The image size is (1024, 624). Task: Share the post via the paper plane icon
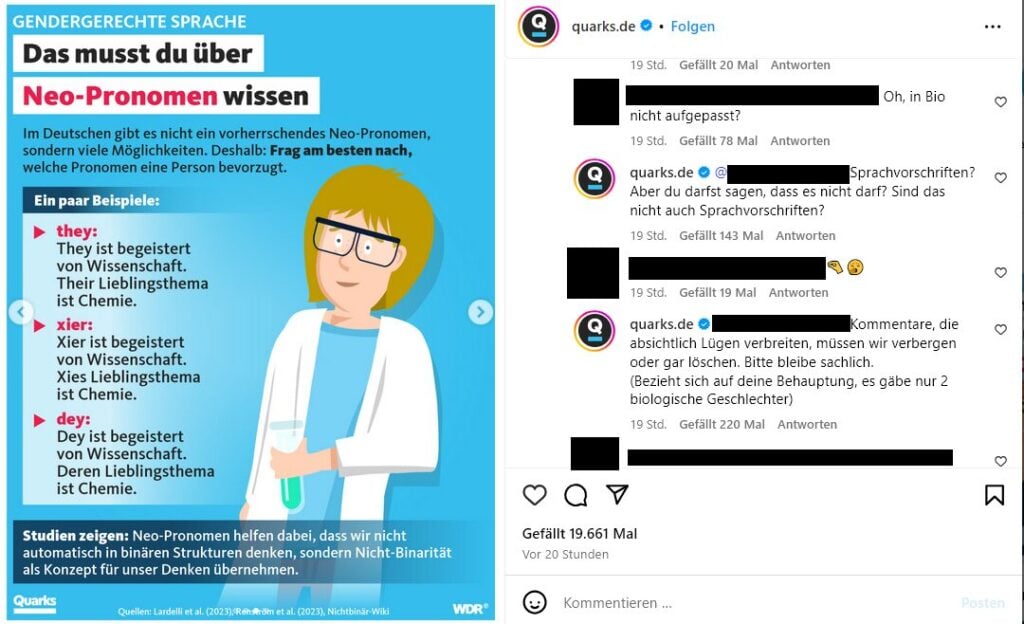616,495
